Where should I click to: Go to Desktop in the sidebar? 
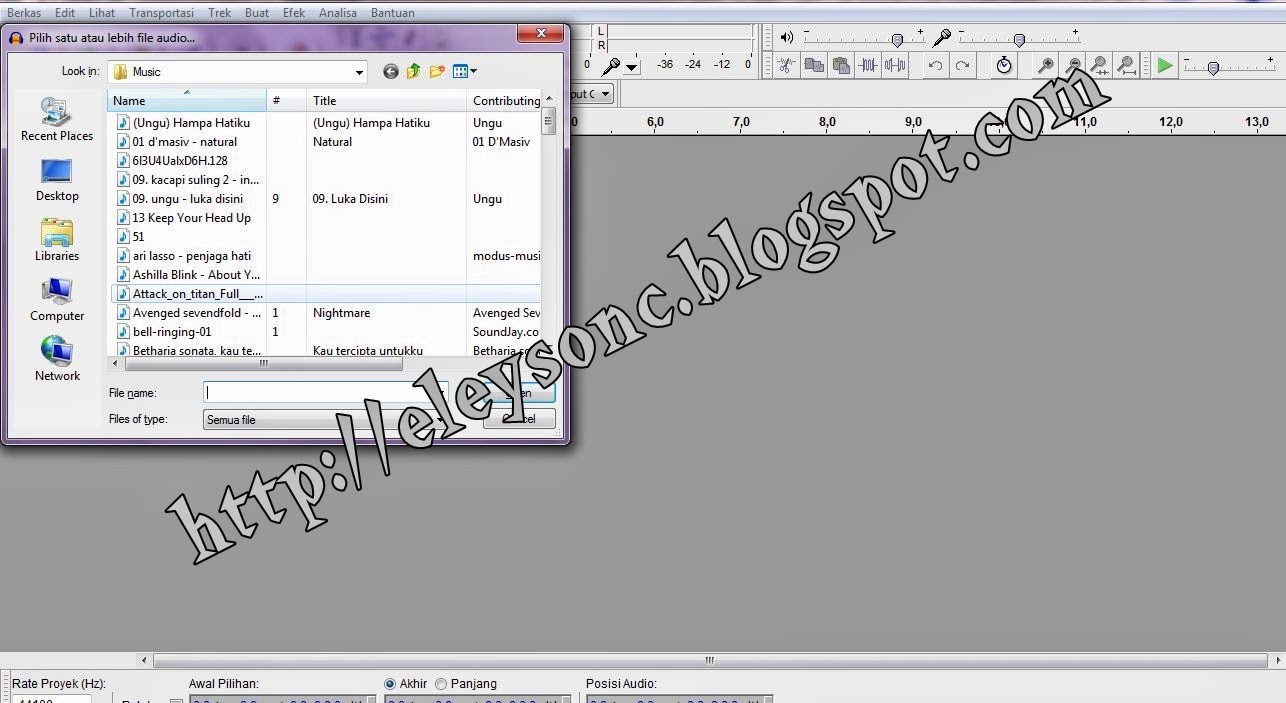tap(57, 181)
